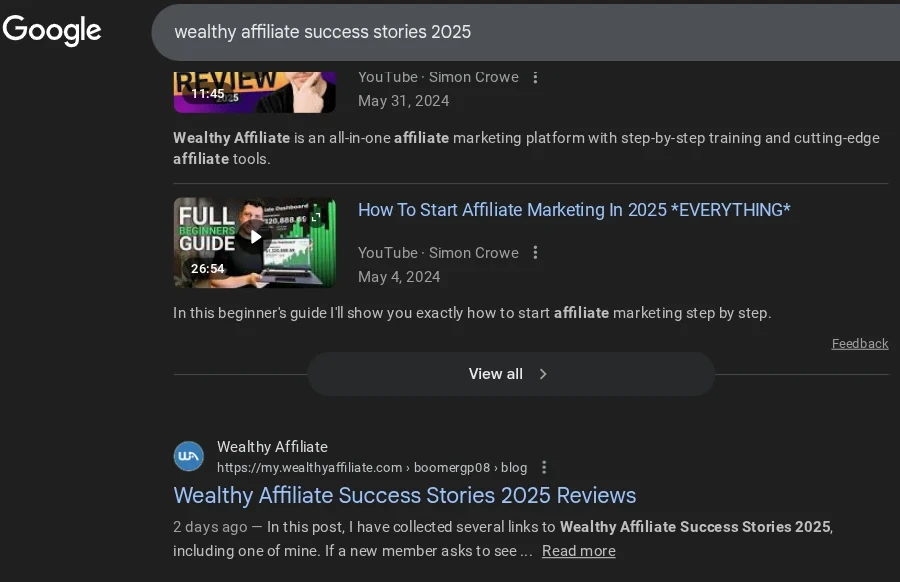900x582 pixels.
Task: Expand more videos via the View all chevron
Action: (x=543, y=373)
